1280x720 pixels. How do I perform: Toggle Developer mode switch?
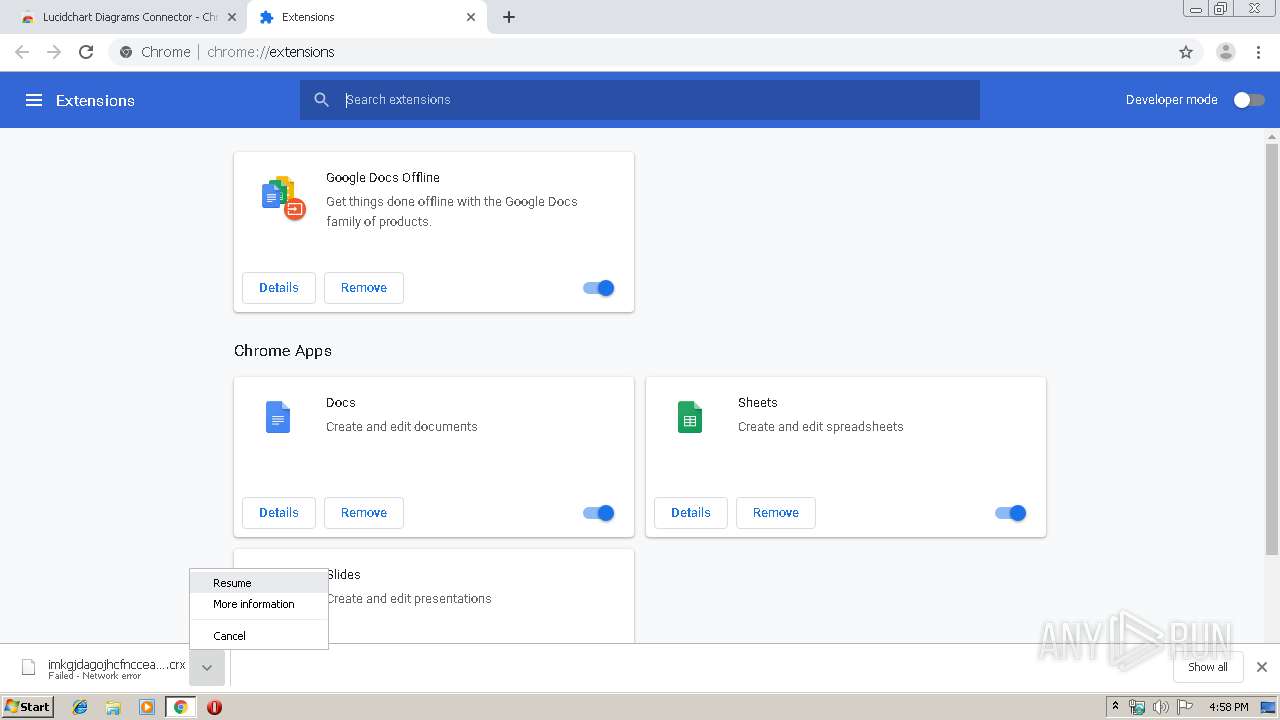coord(1248,100)
